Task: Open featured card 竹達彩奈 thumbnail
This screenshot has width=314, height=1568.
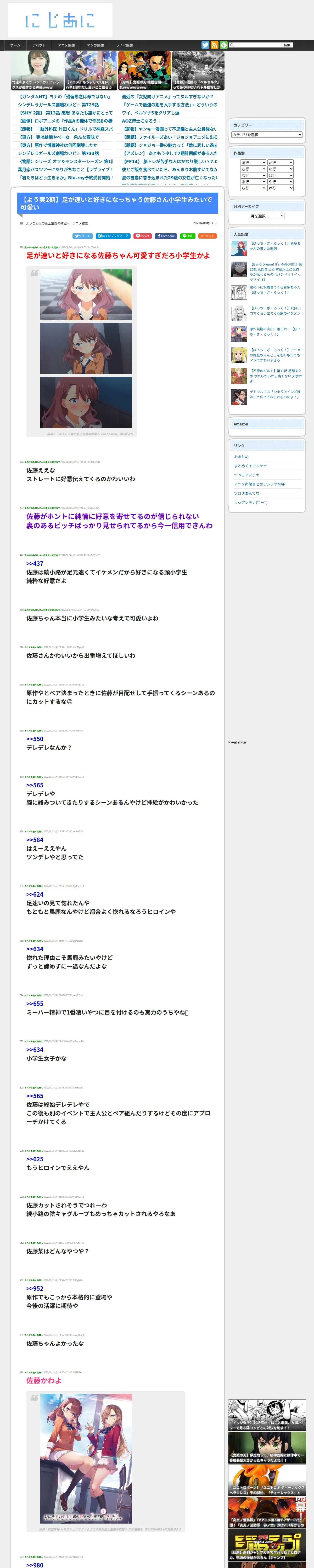Action: click(x=37, y=71)
